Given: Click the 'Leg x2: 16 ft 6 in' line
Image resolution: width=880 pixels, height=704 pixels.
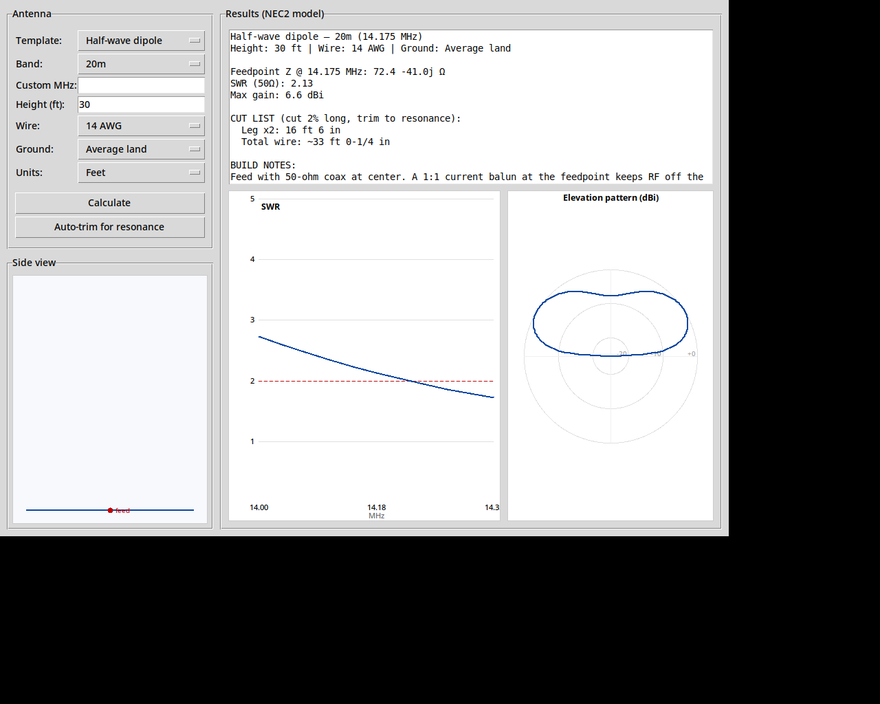Looking at the screenshot, I should (x=291, y=130).
